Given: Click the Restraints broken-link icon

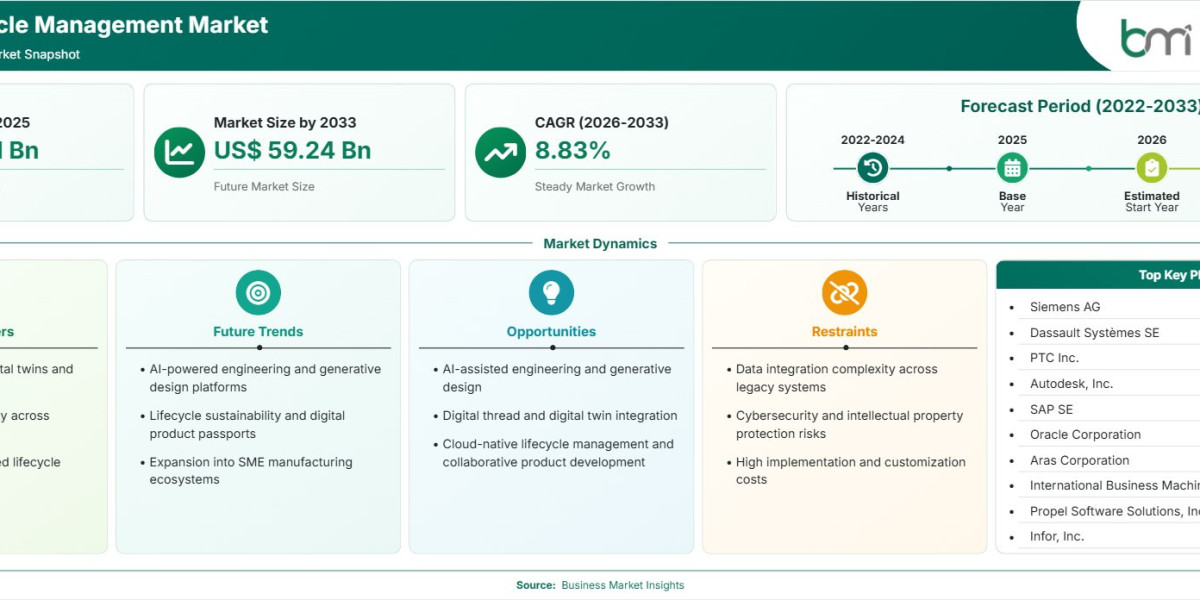Looking at the screenshot, I should [844, 293].
